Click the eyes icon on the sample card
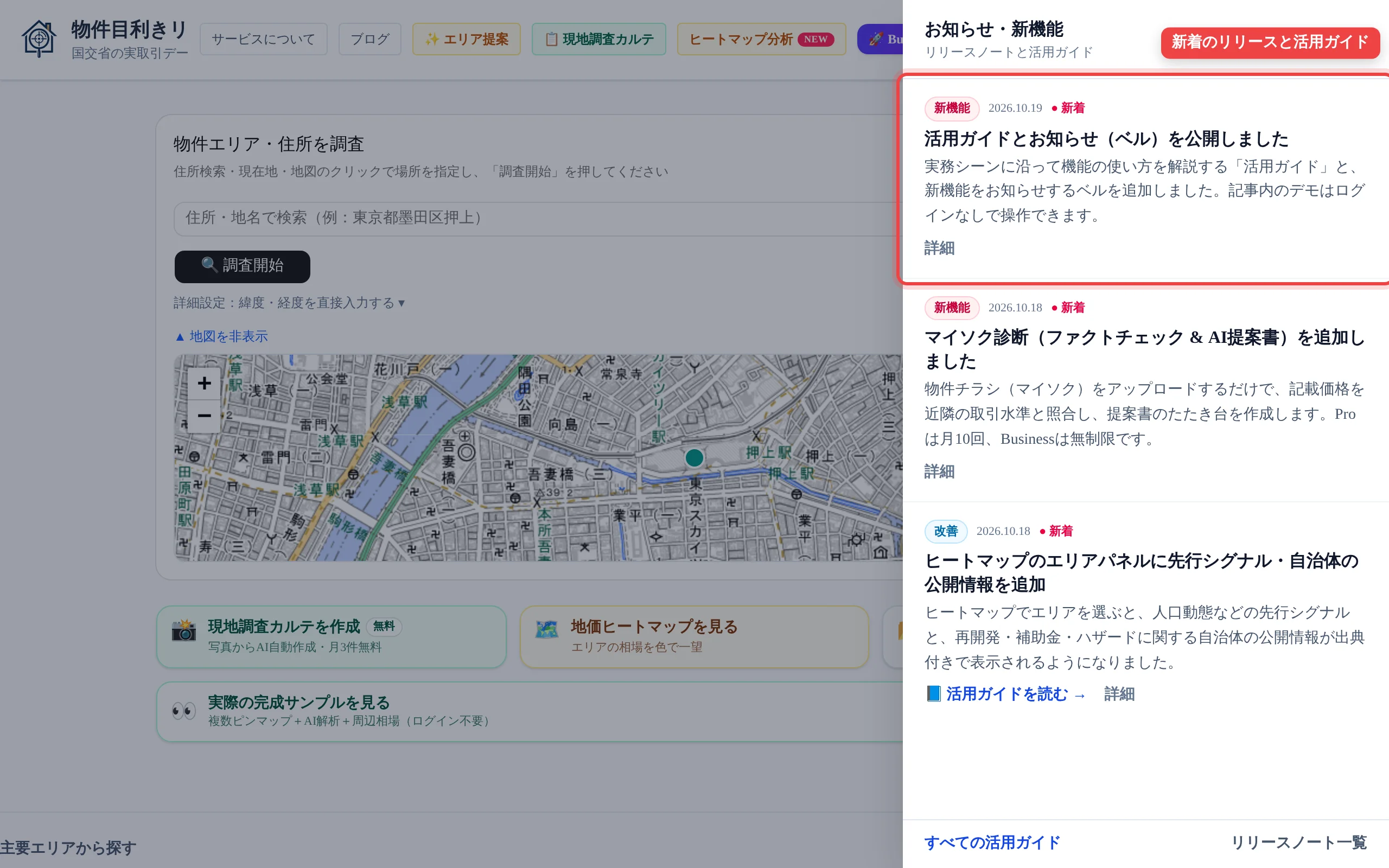Image resolution: width=1389 pixels, height=868 pixels. click(x=184, y=711)
